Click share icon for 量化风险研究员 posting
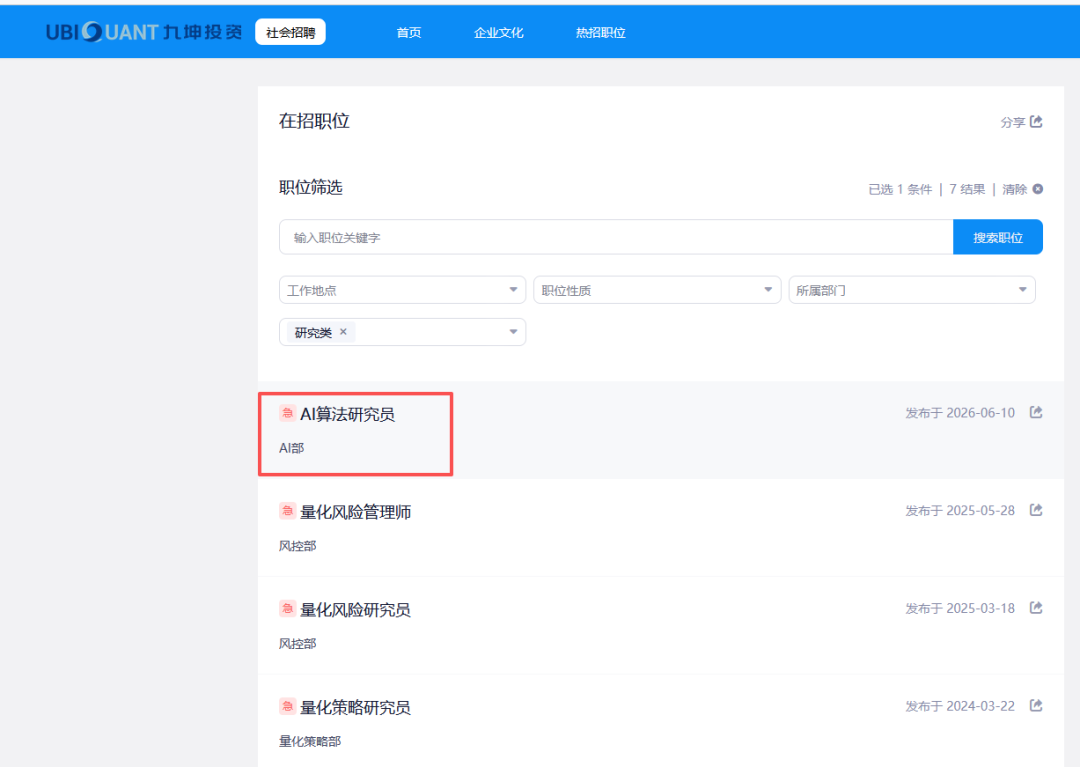 (x=1036, y=608)
